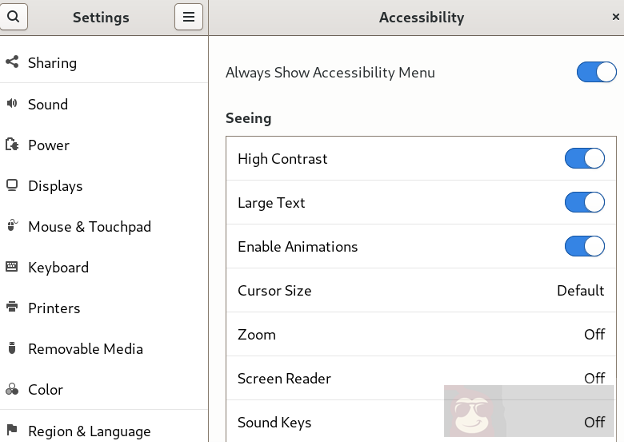This screenshot has height=442, width=624.
Task: Select Mouse & Touchpad in sidebar
Action: [89, 227]
